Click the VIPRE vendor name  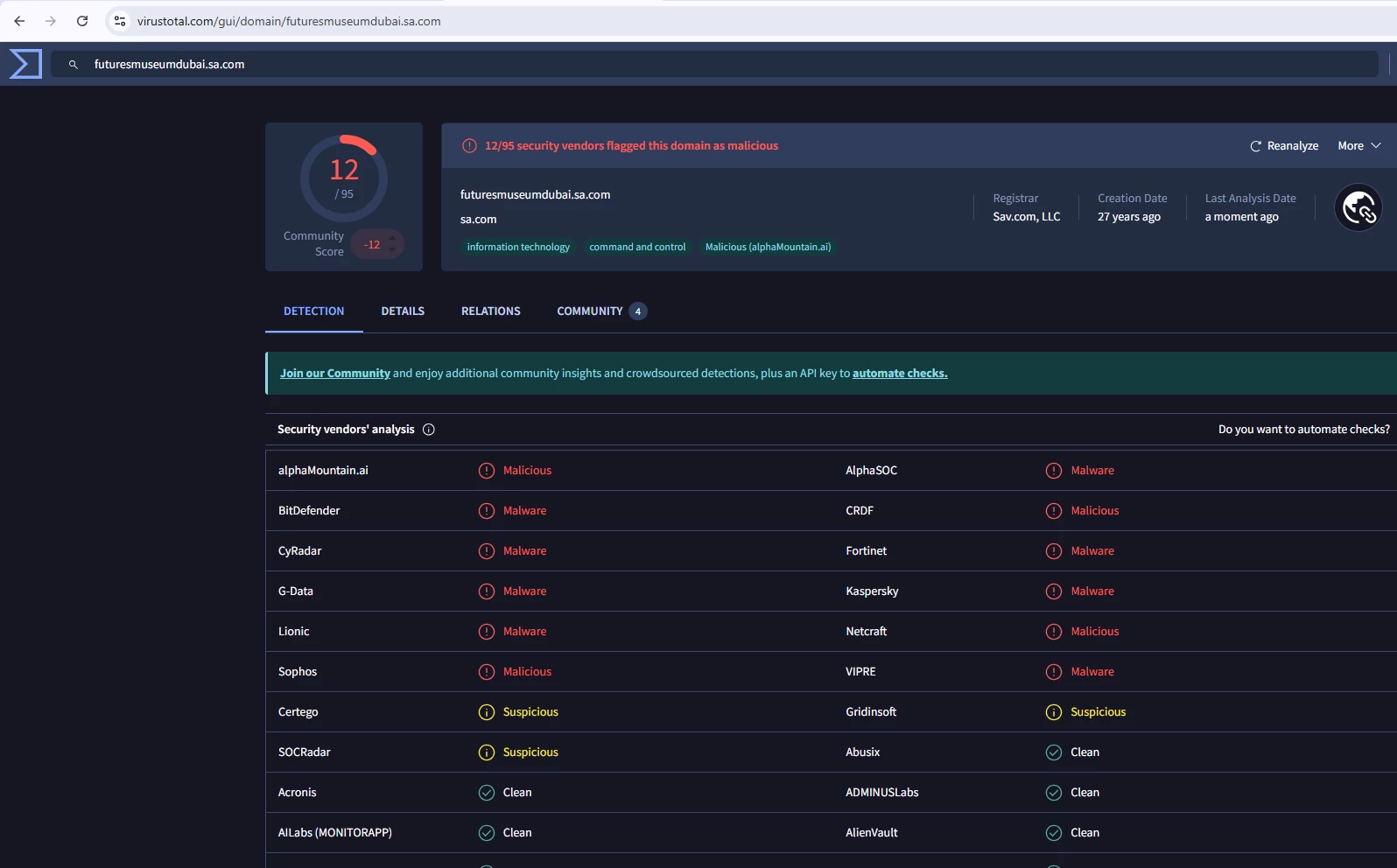pyautogui.click(x=860, y=672)
